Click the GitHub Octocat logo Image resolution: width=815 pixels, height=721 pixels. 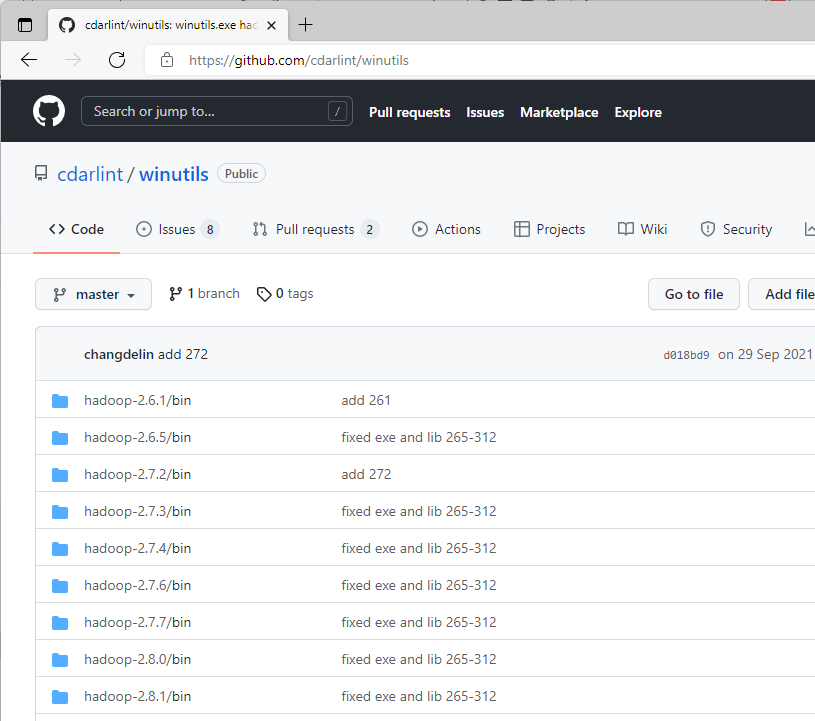[x=49, y=111]
